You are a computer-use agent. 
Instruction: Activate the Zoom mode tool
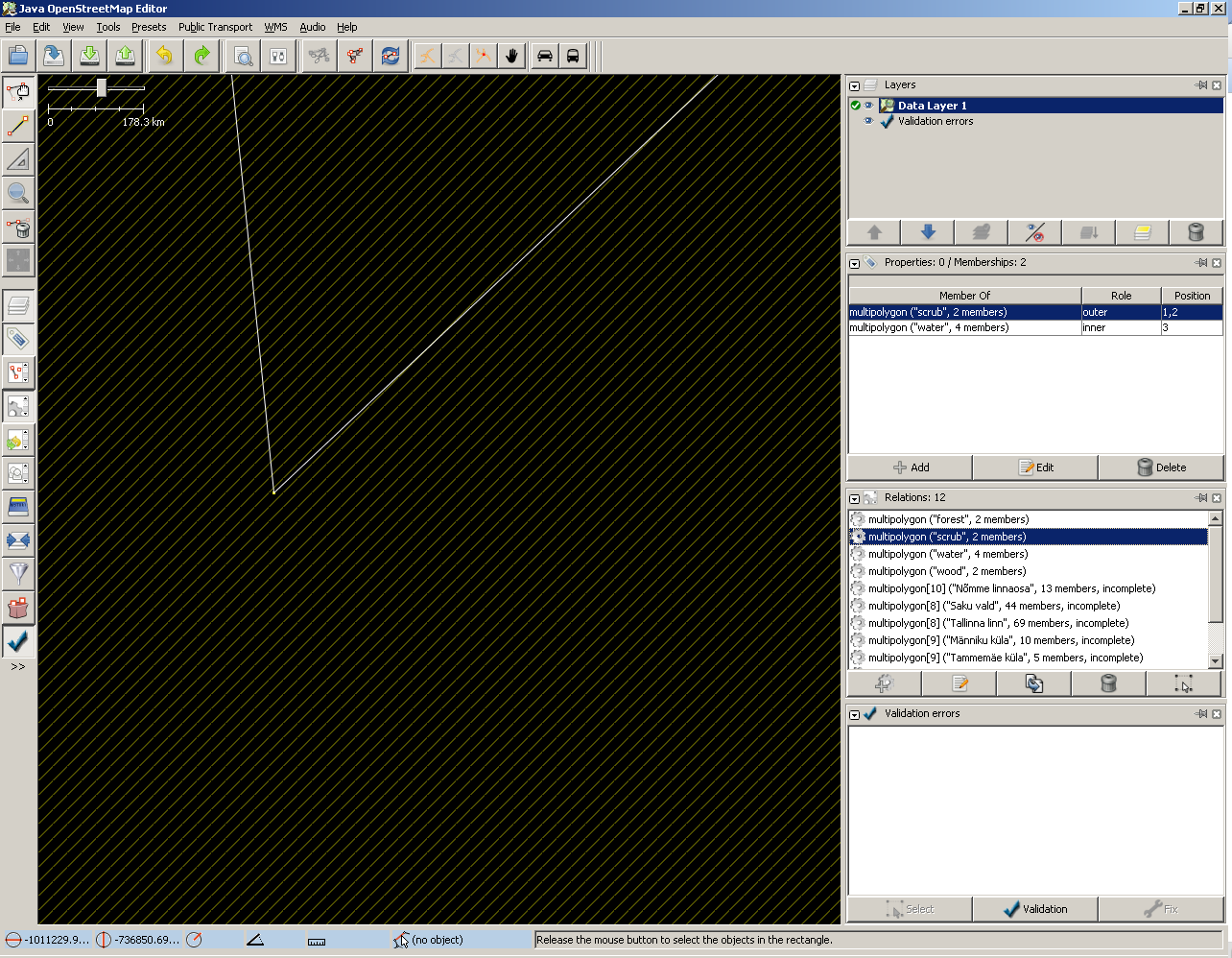(18, 193)
